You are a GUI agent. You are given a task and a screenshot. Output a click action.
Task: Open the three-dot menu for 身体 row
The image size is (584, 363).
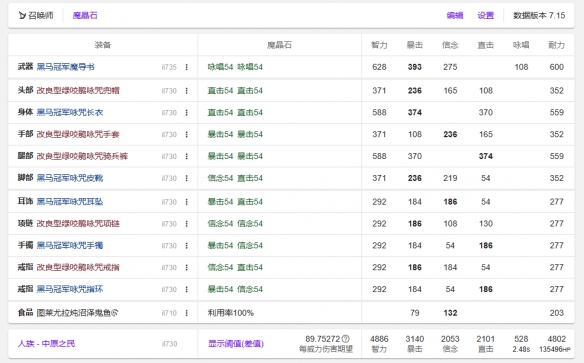187,112
